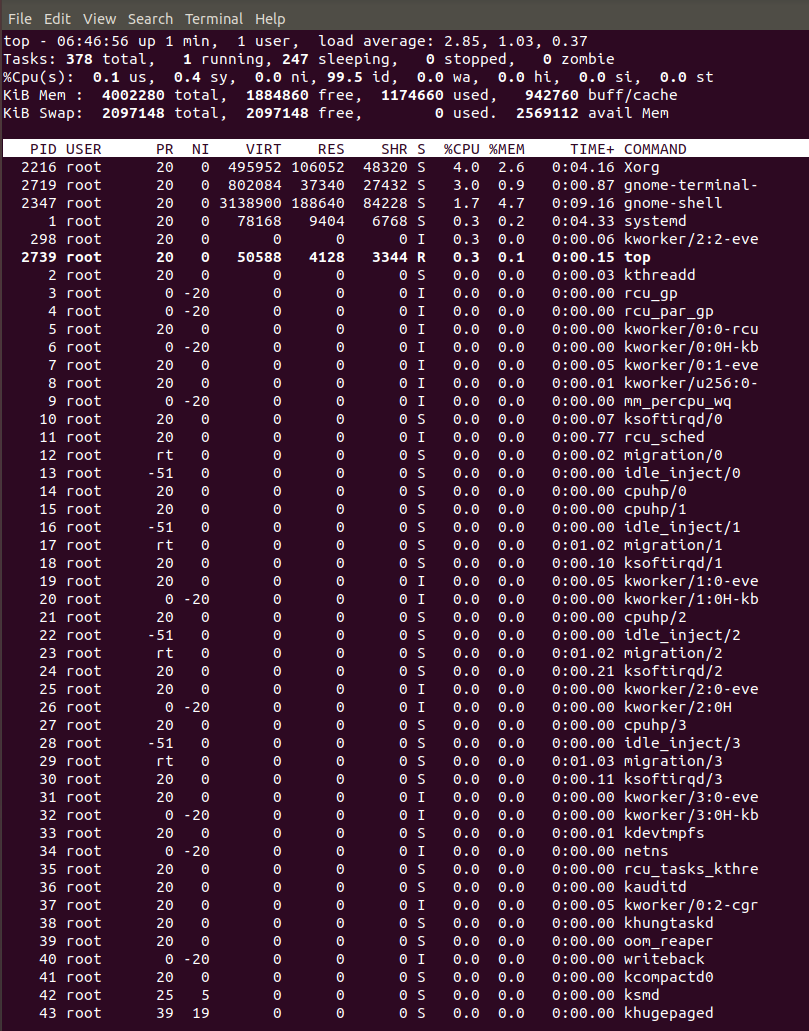Screen dimensions: 809x1031
Task: Select the gnome-terminal- process row
Action: pyautogui.click(x=404, y=185)
